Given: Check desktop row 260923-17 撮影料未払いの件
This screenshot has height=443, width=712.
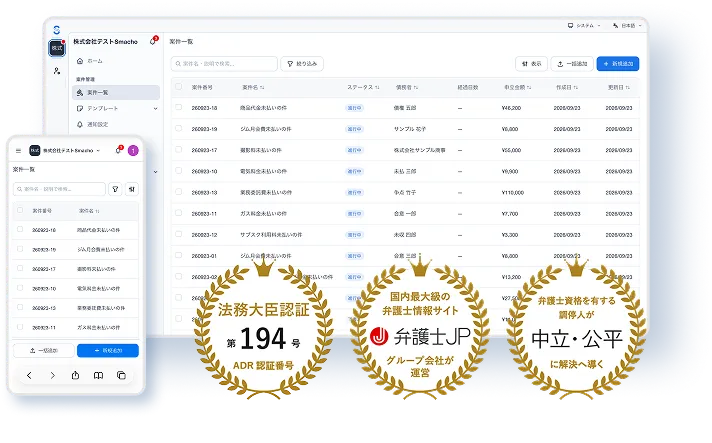Looking at the screenshot, I should (x=178, y=149).
